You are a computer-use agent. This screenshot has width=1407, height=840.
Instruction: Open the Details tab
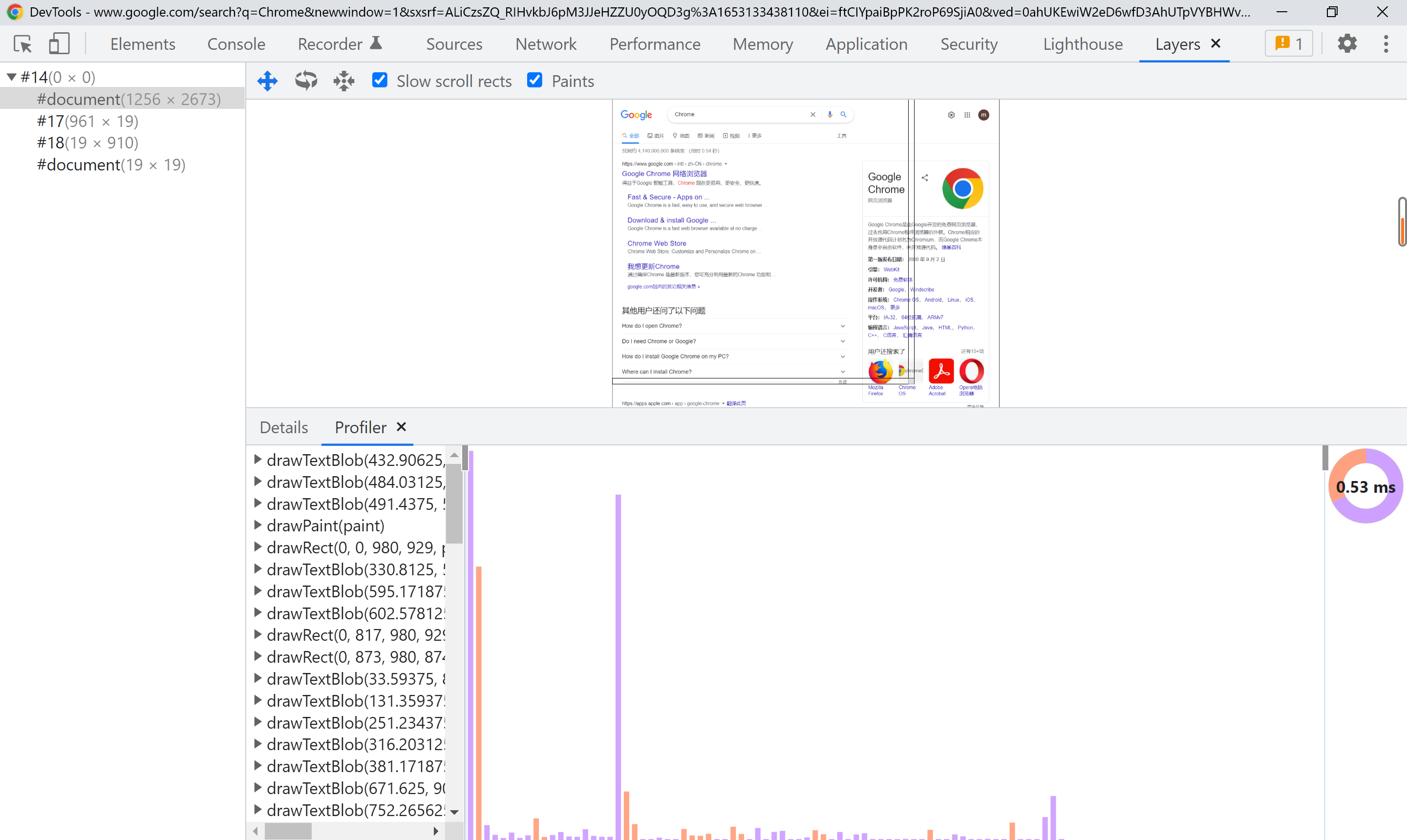(284, 427)
